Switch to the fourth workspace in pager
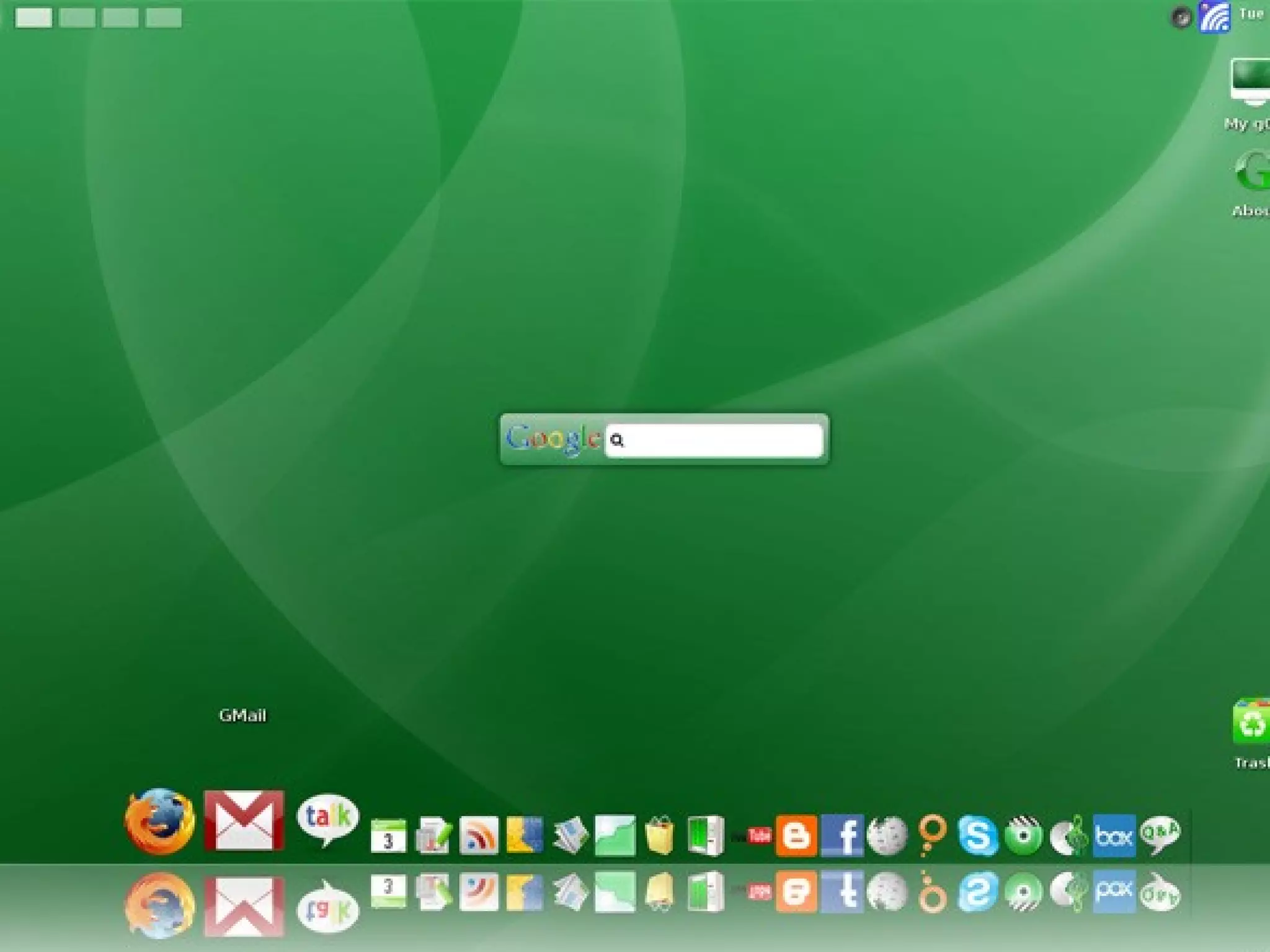The image size is (1270, 952). pos(164,17)
